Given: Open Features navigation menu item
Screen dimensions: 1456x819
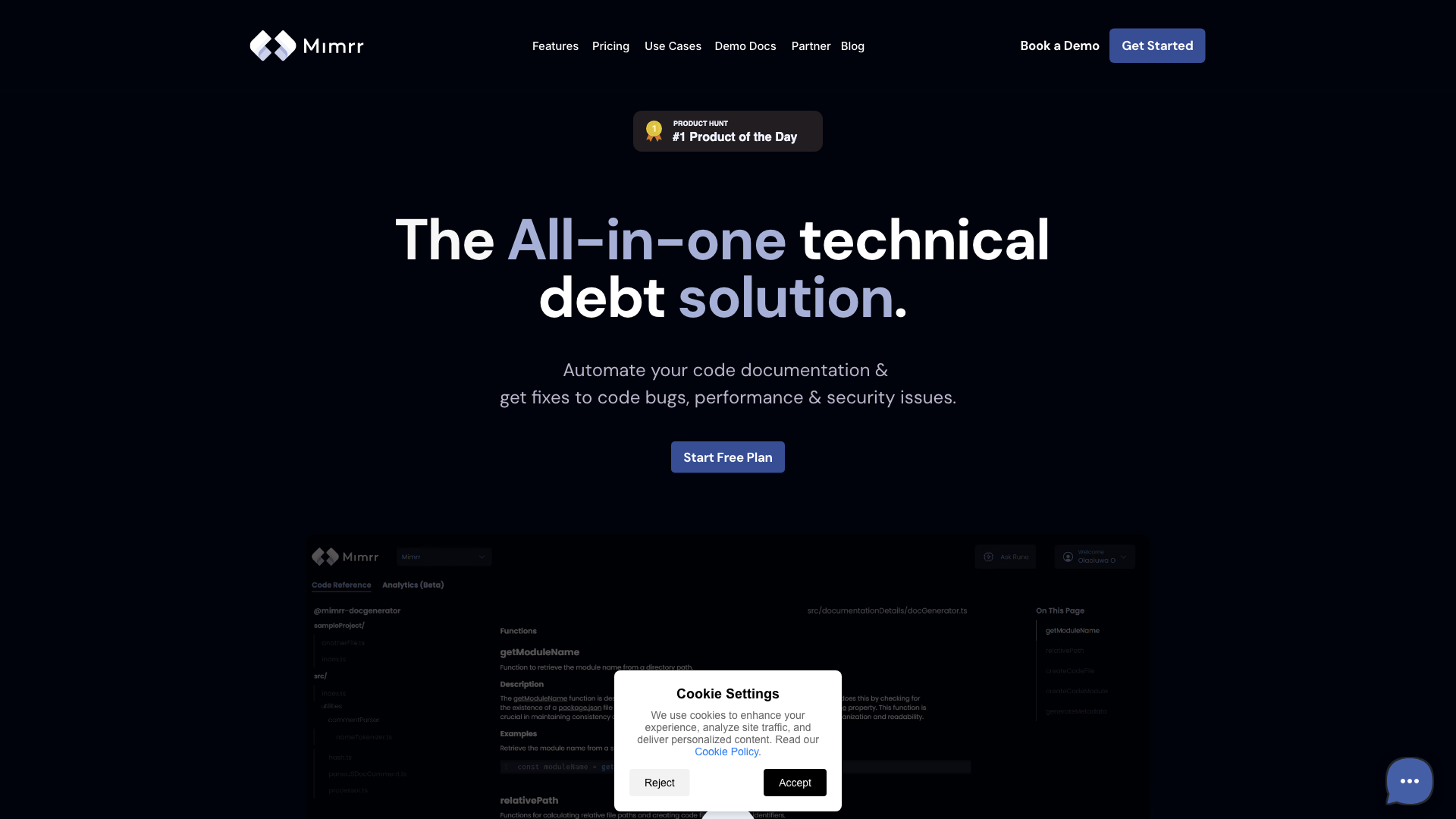Looking at the screenshot, I should click(555, 45).
